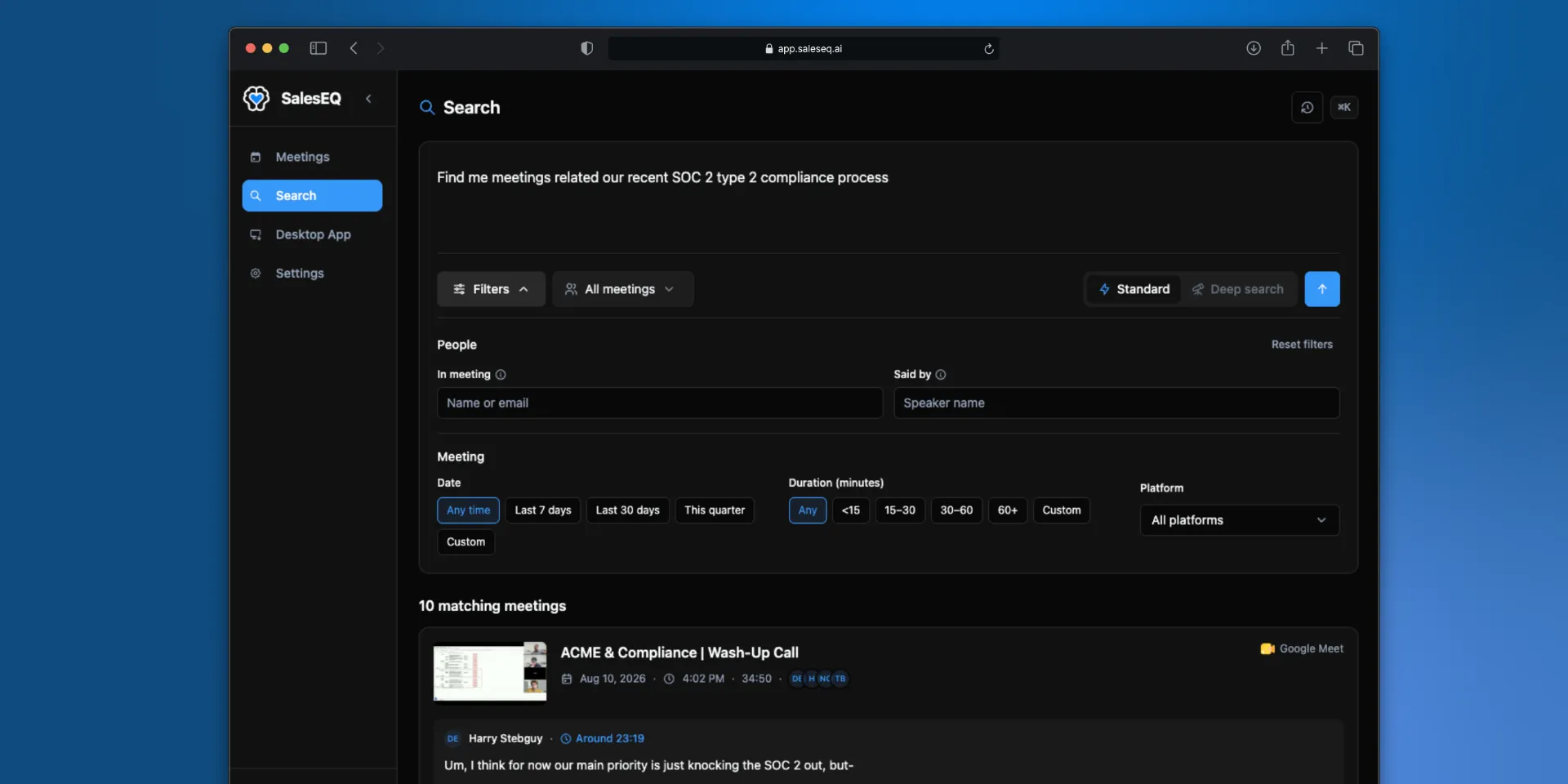Viewport: 1568px width, 784px height.
Task: Click Harry Stebguy's DE avatar
Action: (453, 739)
